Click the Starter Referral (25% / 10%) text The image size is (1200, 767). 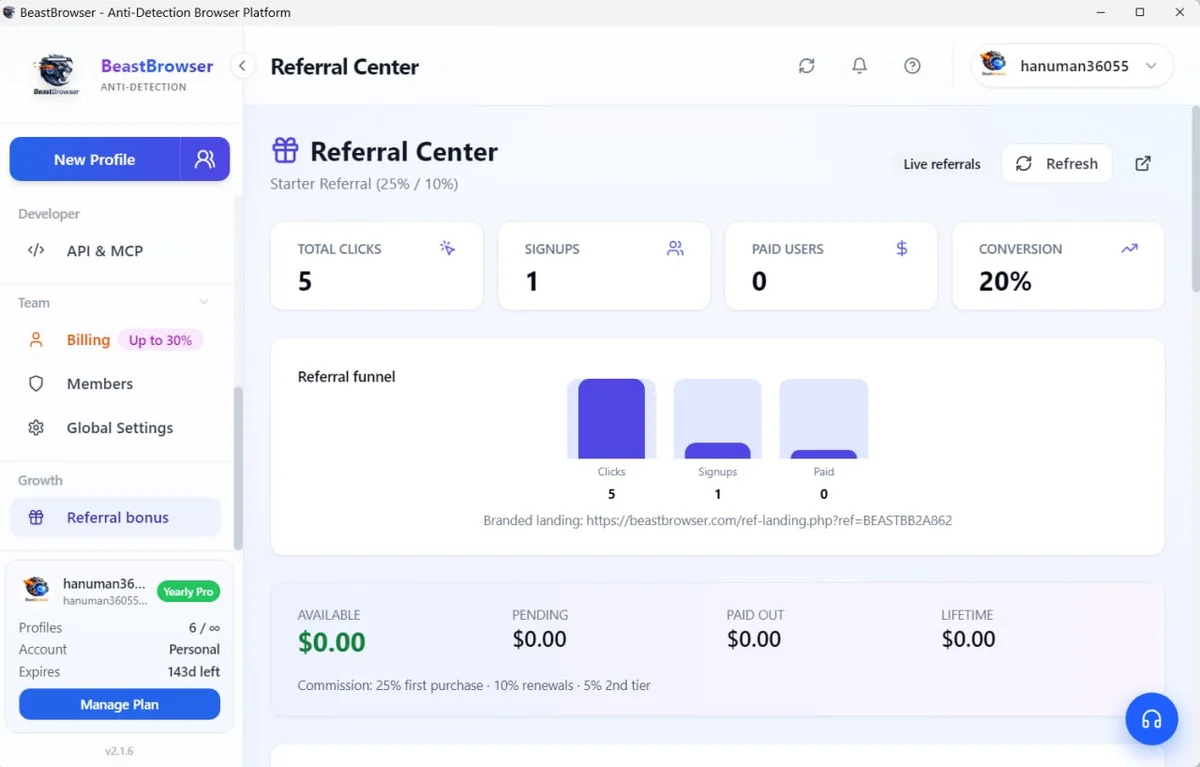(364, 184)
